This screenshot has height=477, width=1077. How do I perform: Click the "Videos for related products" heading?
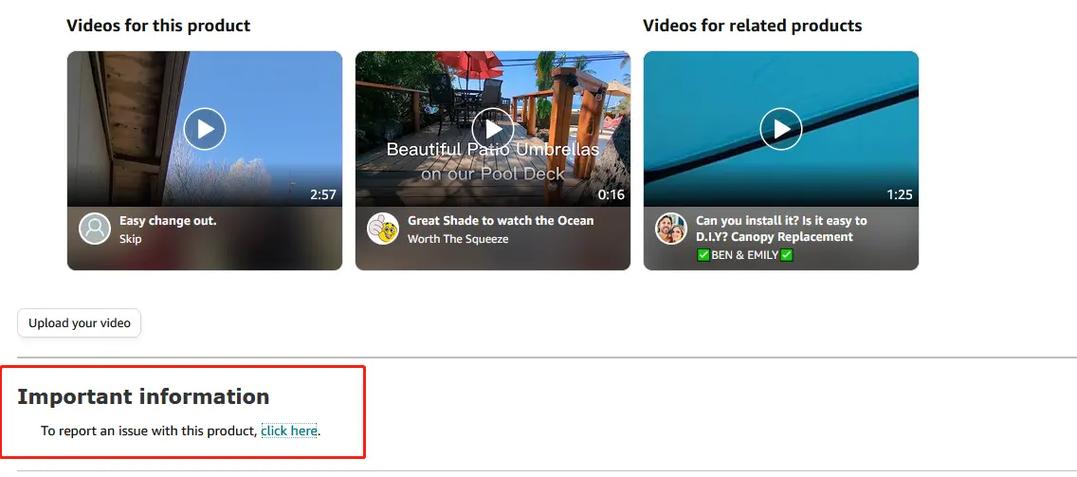click(x=752, y=26)
